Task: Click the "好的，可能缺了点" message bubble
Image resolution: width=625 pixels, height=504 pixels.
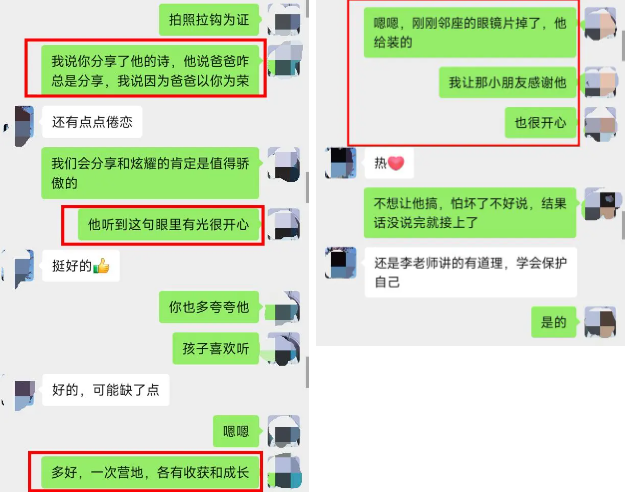Action: tap(106, 390)
